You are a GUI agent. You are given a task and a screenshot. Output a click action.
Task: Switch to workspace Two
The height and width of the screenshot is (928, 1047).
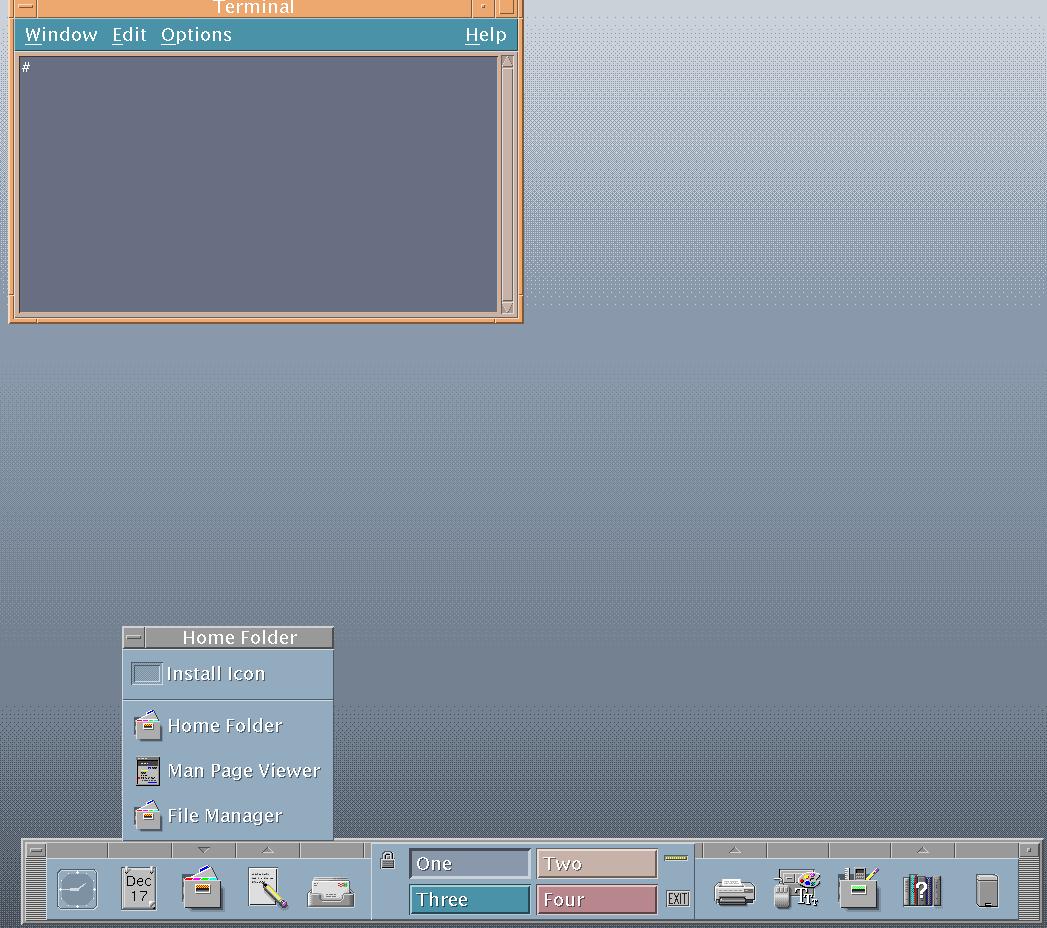(596, 864)
